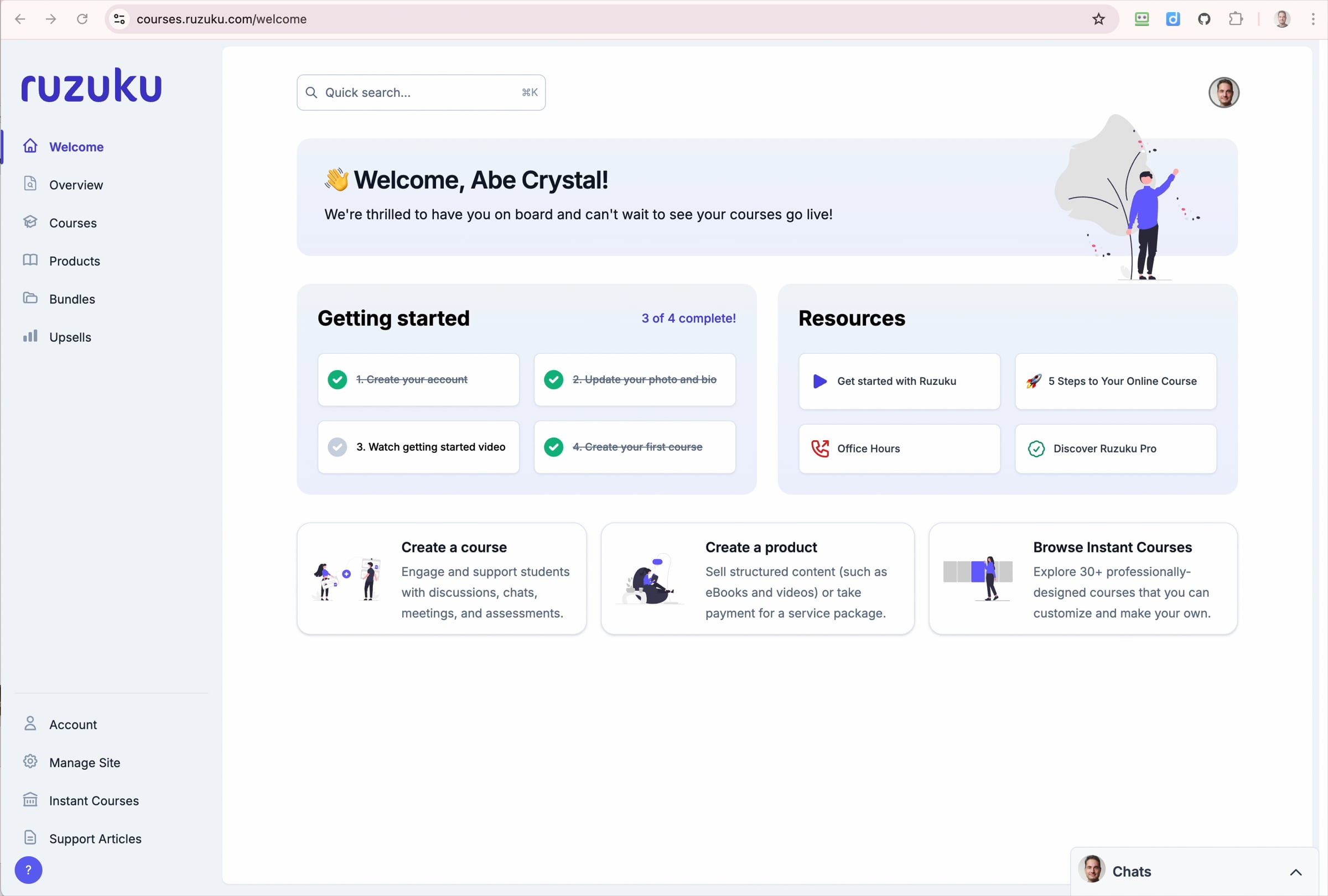
Task: Open the GitHub extension icon
Action: [x=1204, y=19]
